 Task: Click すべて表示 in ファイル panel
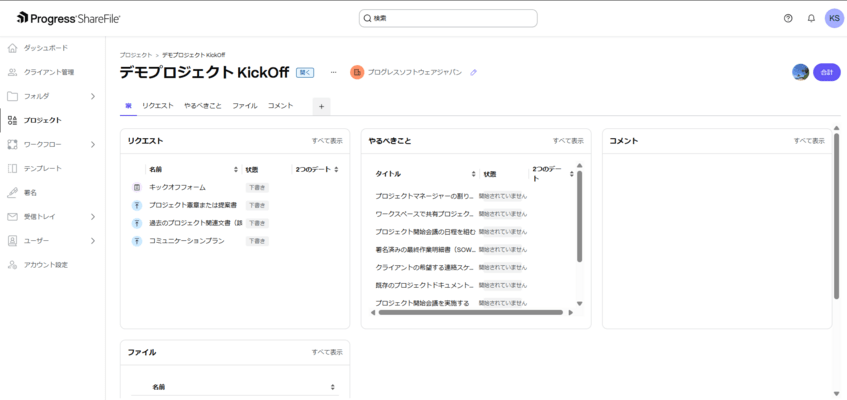[327, 352]
